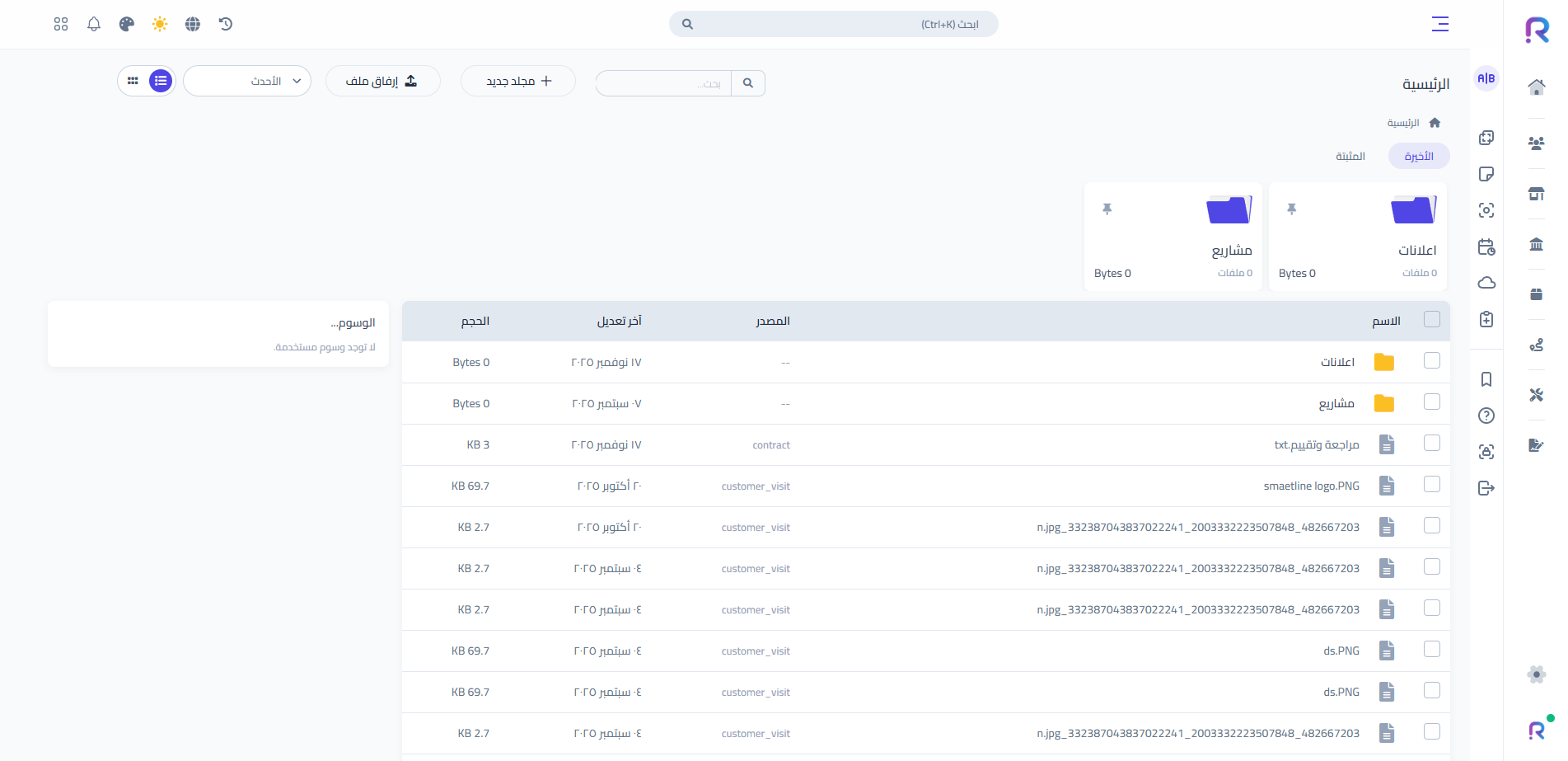Select the الأخيرة tab
1568x761 pixels.
[1419, 156]
